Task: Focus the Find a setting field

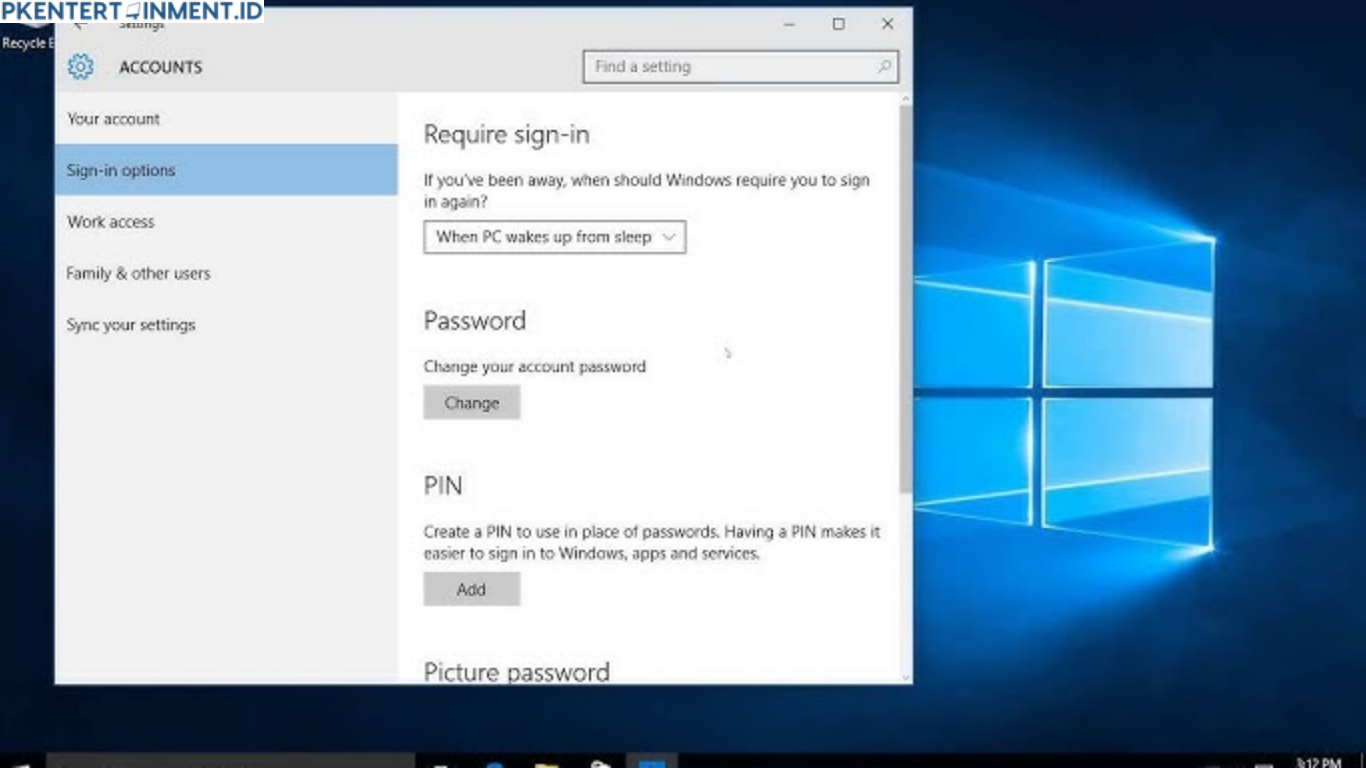Action: pos(740,67)
